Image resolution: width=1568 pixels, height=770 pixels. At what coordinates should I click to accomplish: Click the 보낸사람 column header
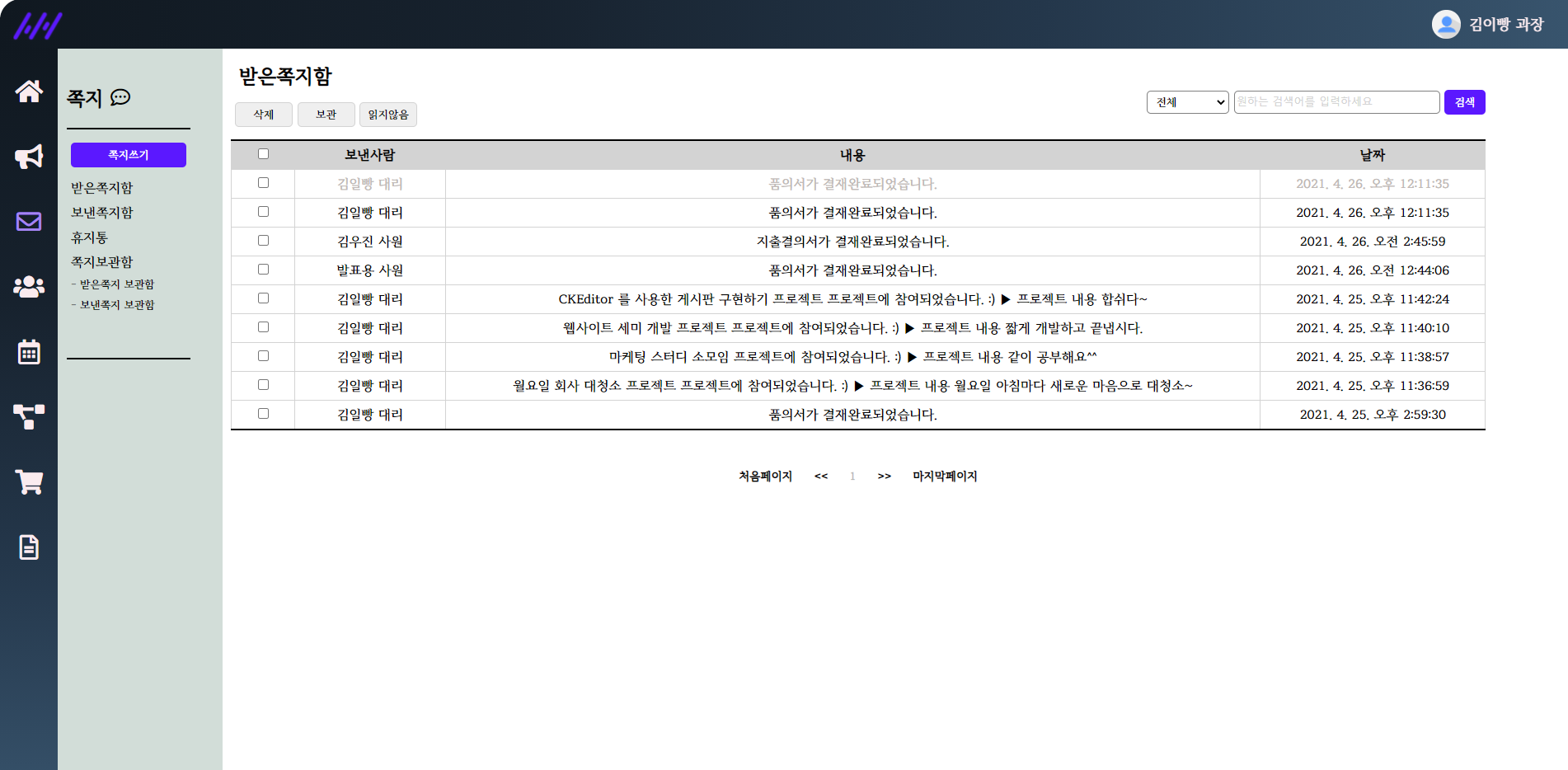(370, 155)
